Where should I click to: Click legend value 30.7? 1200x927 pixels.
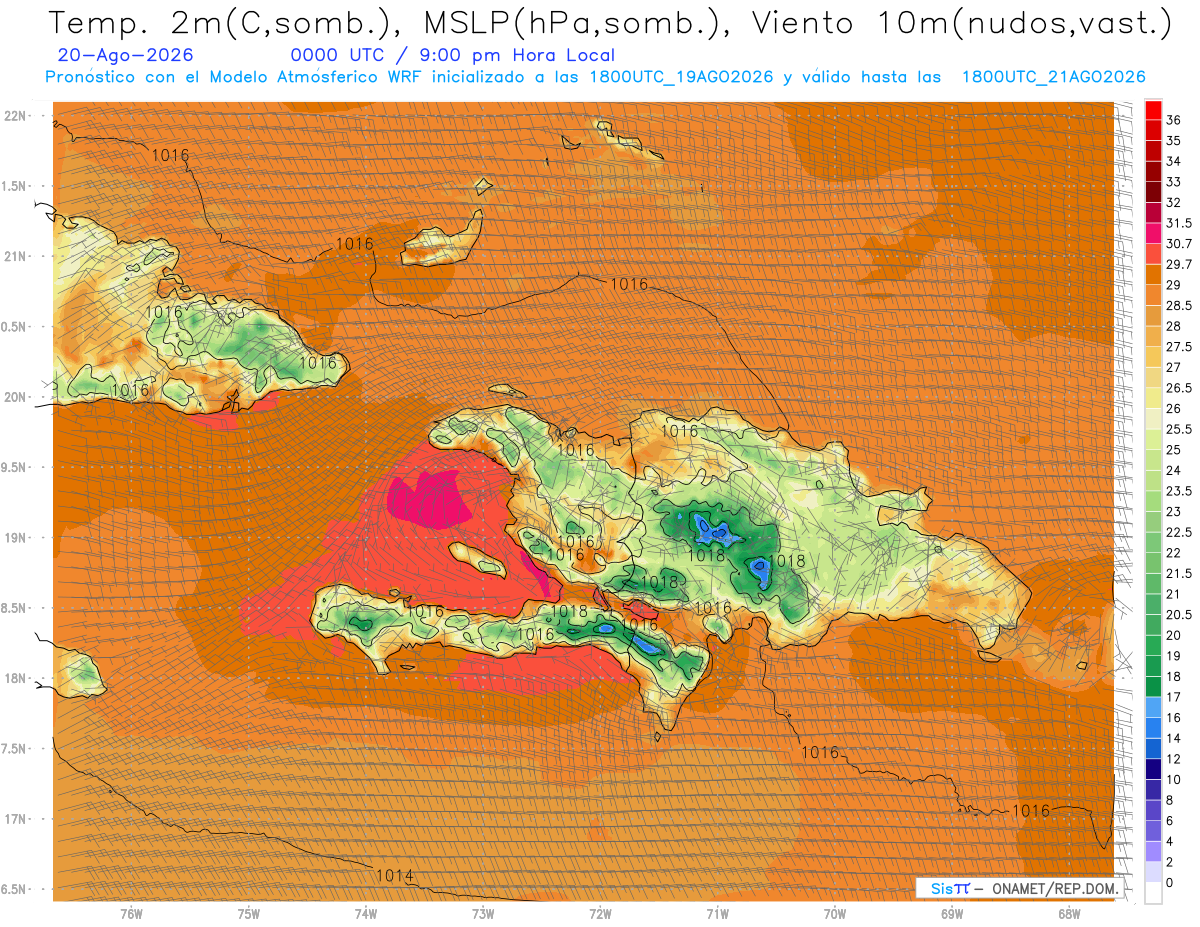tap(1179, 244)
